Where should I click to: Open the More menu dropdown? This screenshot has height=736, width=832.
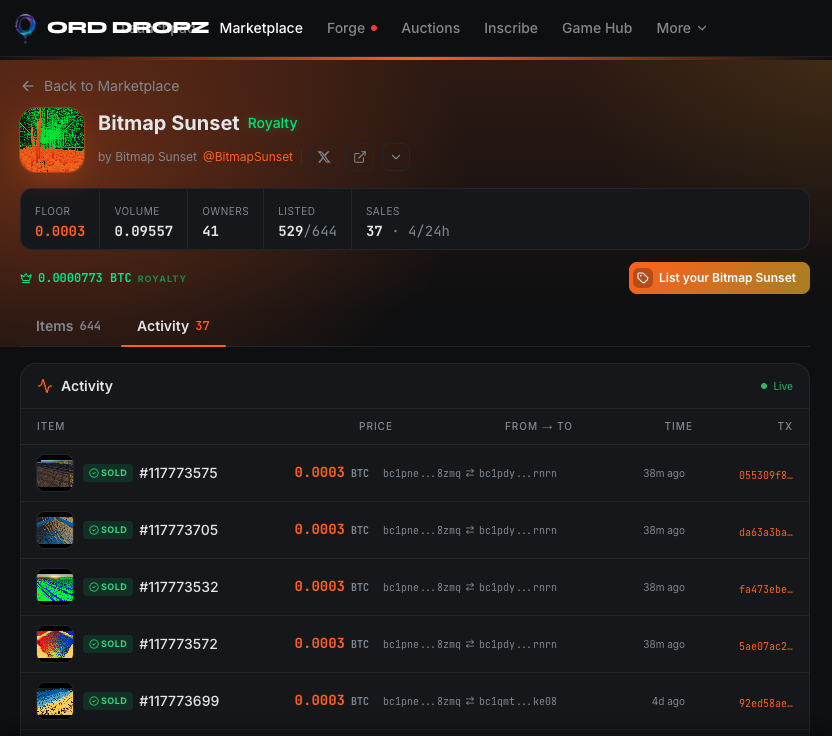coord(681,28)
